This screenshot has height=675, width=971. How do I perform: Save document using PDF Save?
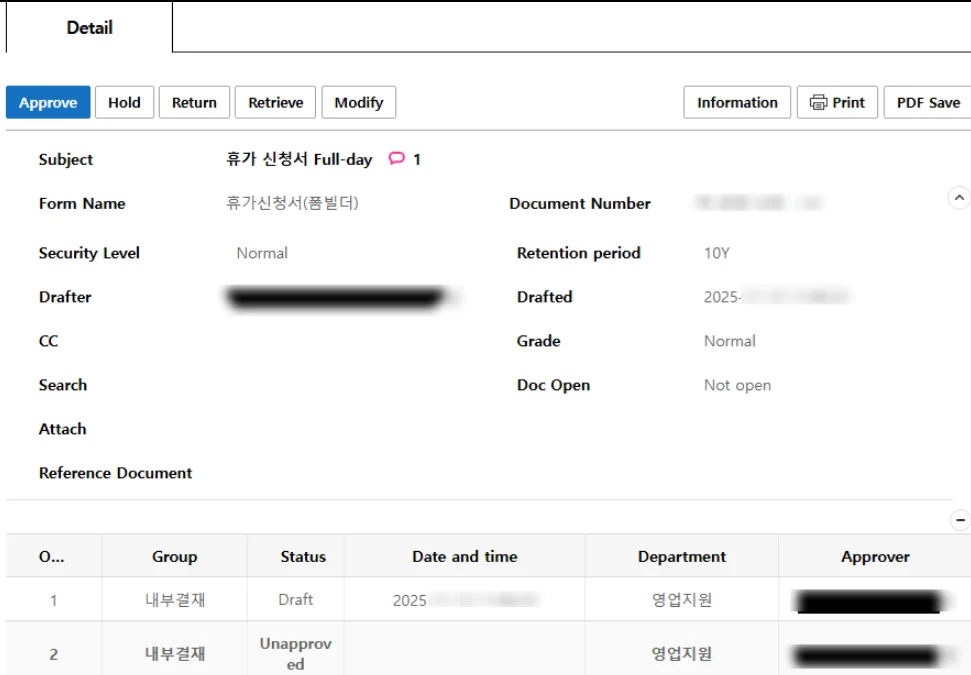click(927, 103)
